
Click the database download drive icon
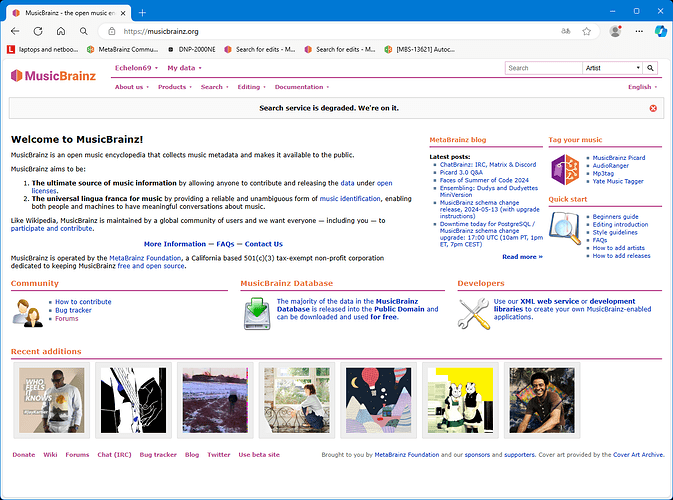pyautogui.click(x=257, y=313)
